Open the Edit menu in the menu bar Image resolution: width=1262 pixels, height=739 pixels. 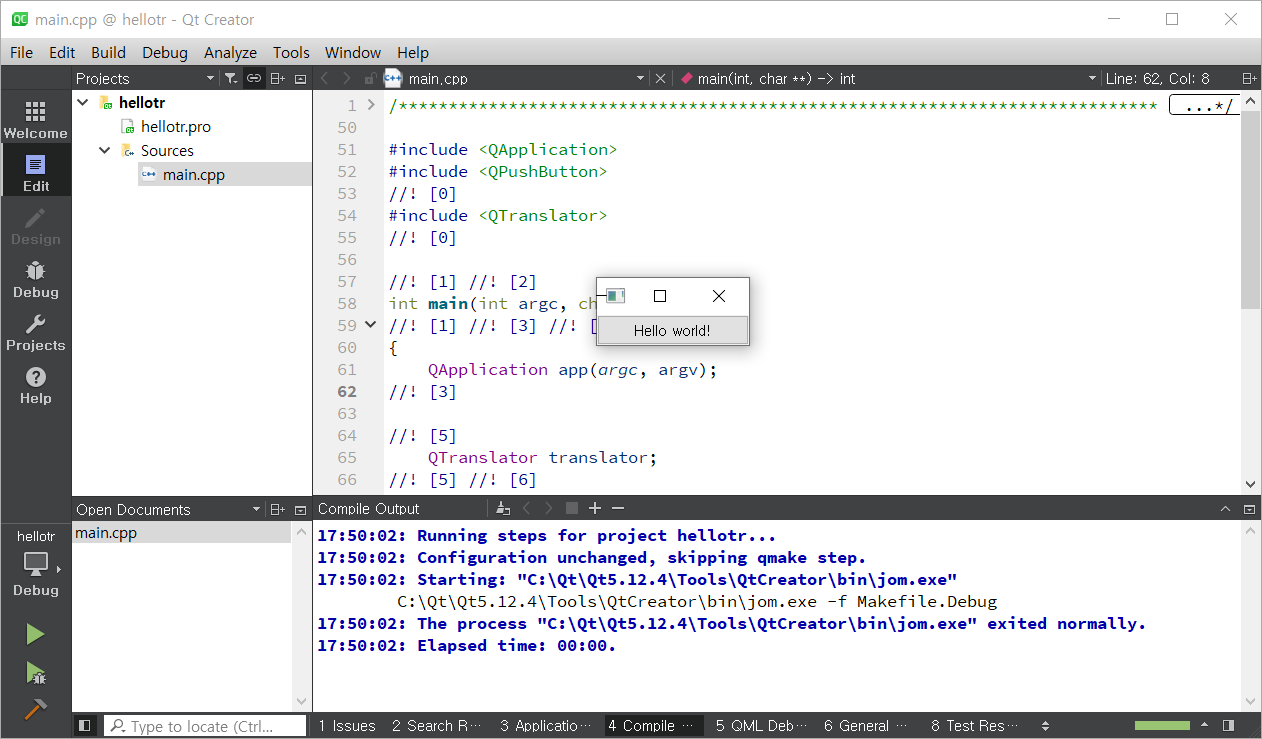click(x=62, y=52)
